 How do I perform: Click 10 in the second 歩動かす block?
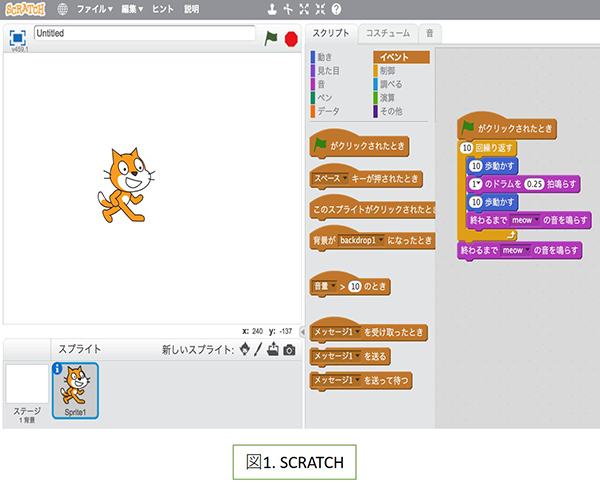click(x=476, y=202)
